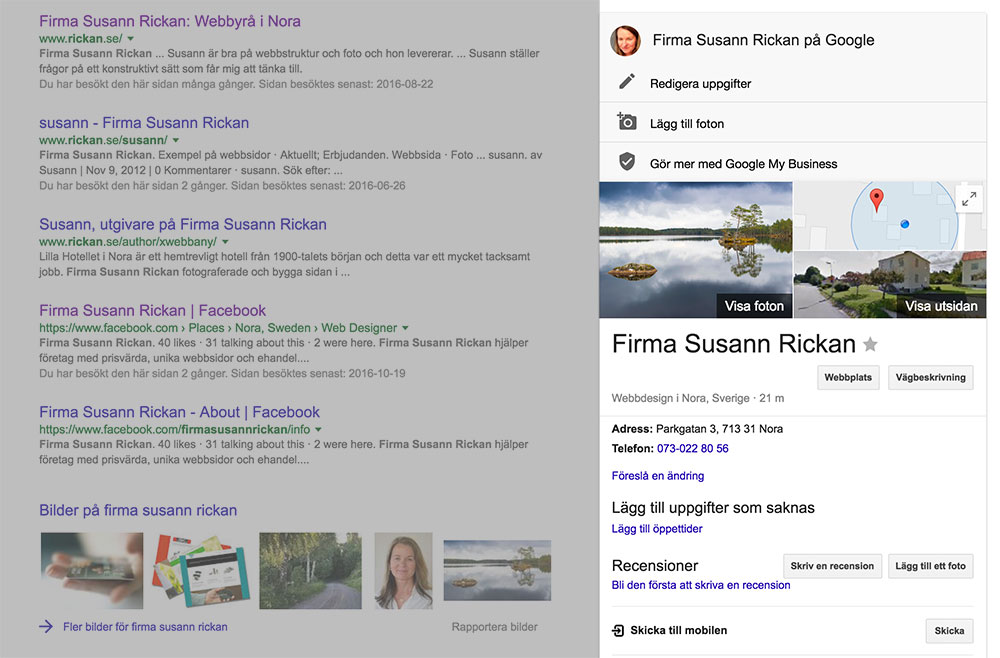The width and height of the screenshot is (1000, 658).
Task: Click Bli den första att skriva en recension
Action: click(701, 585)
